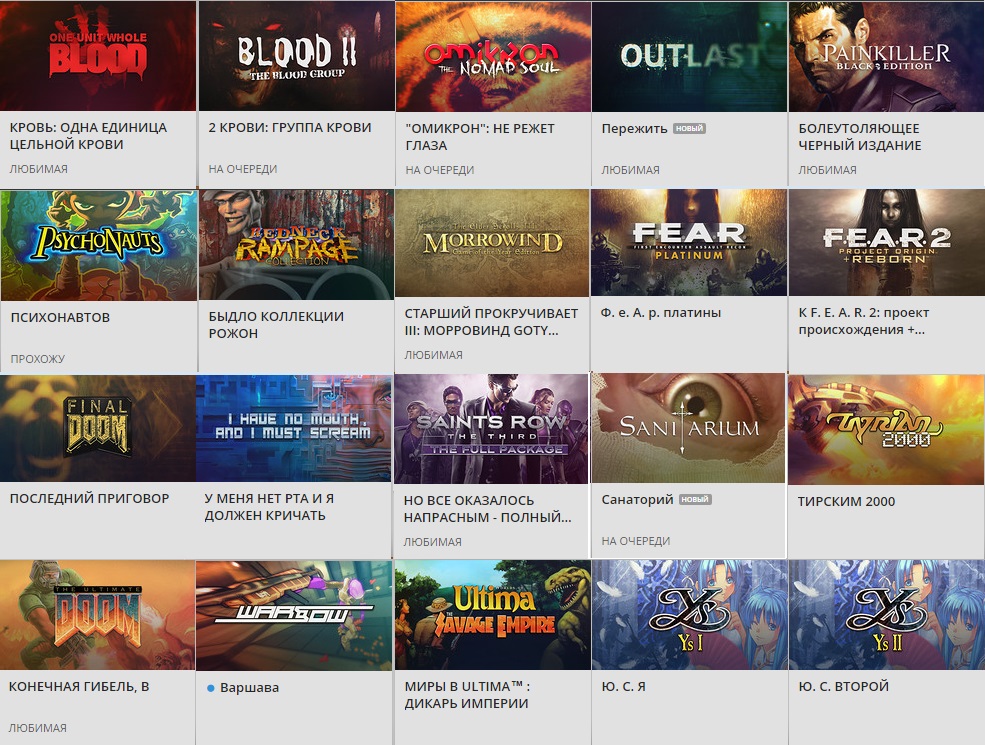The image size is (985, 745).
Task: Click The Ultimate Doom cover image
Action: tap(97, 616)
